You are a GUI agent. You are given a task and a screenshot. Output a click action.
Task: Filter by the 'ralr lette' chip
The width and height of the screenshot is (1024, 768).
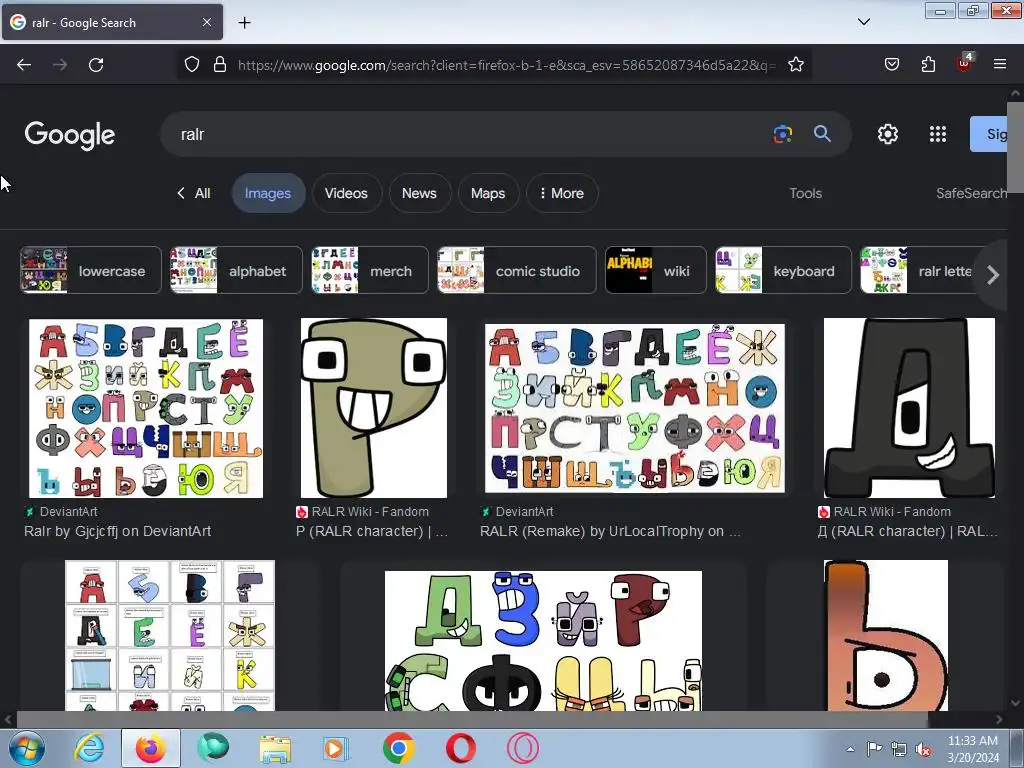pos(918,270)
